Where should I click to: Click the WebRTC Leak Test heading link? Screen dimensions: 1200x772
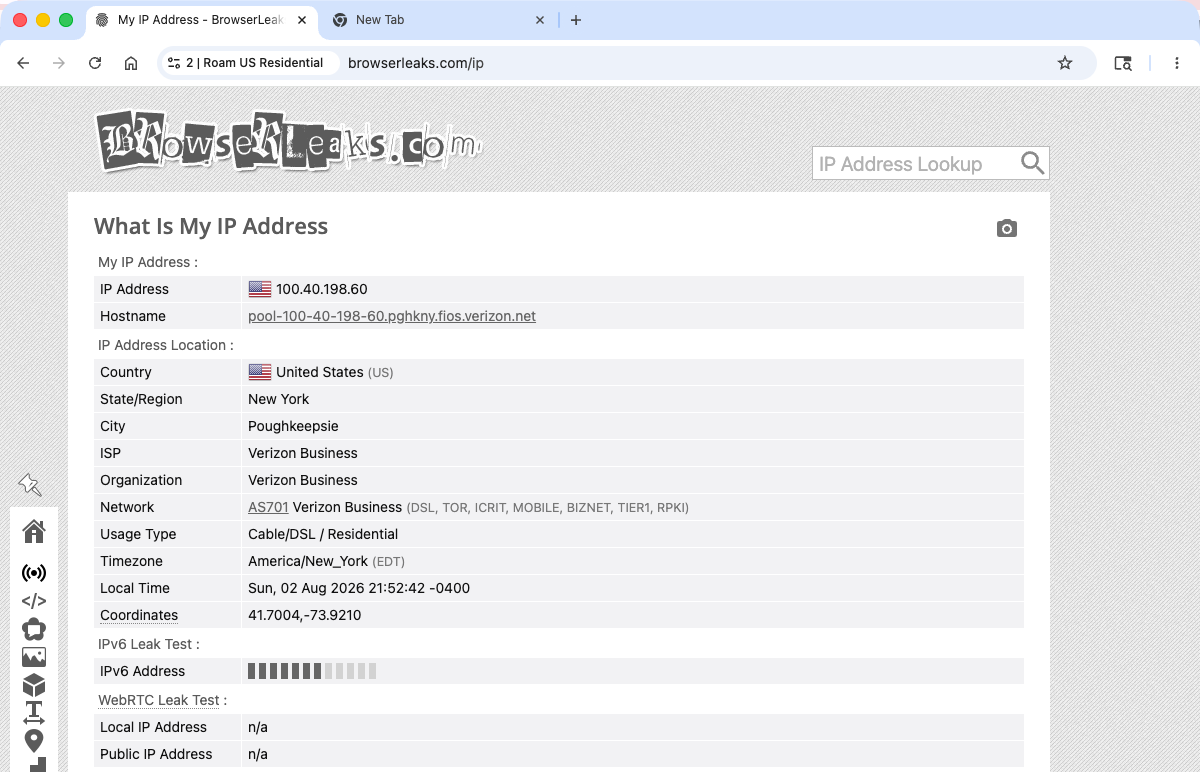(x=158, y=700)
